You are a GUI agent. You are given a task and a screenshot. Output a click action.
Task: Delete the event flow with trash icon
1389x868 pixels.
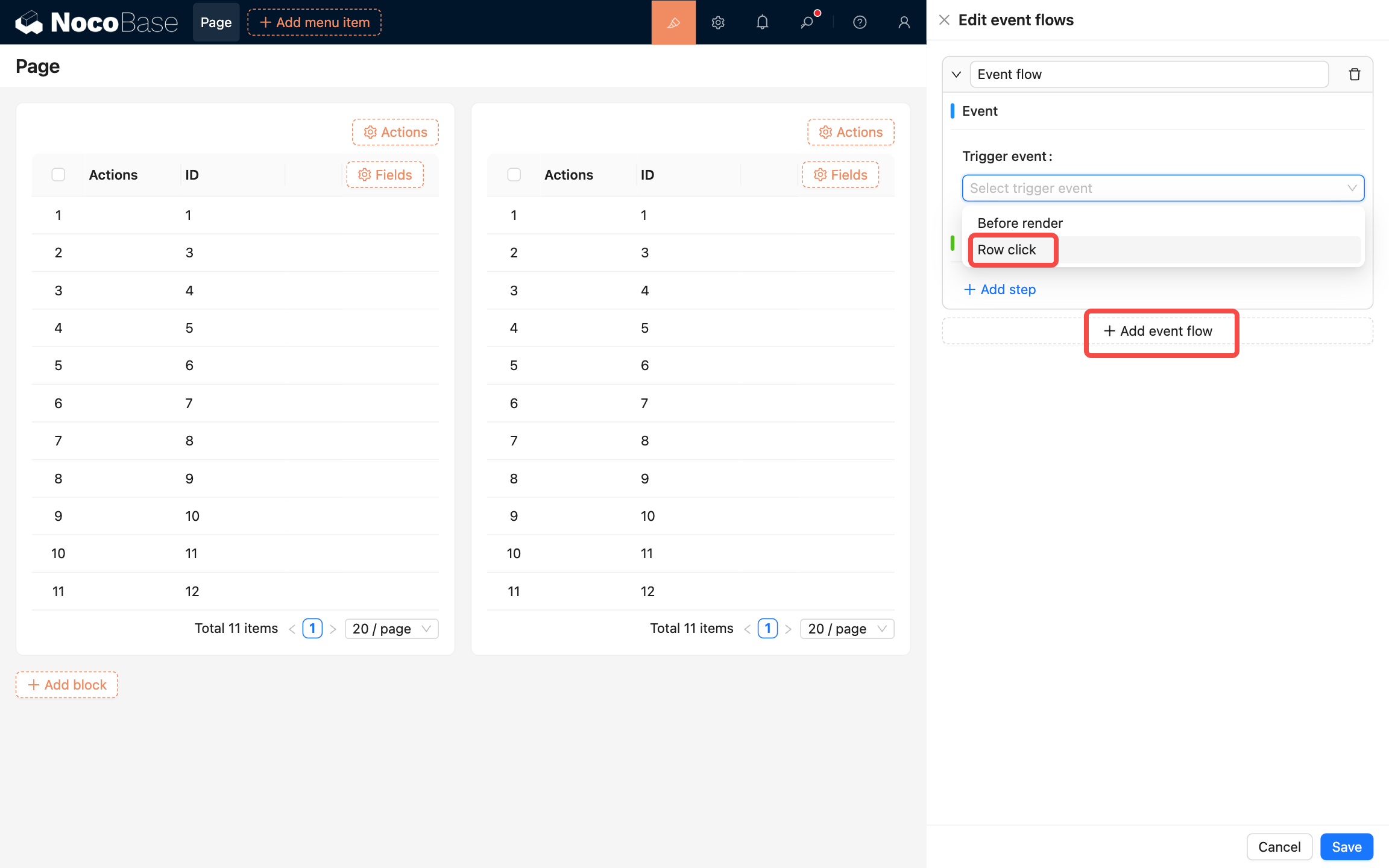[x=1354, y=74]
